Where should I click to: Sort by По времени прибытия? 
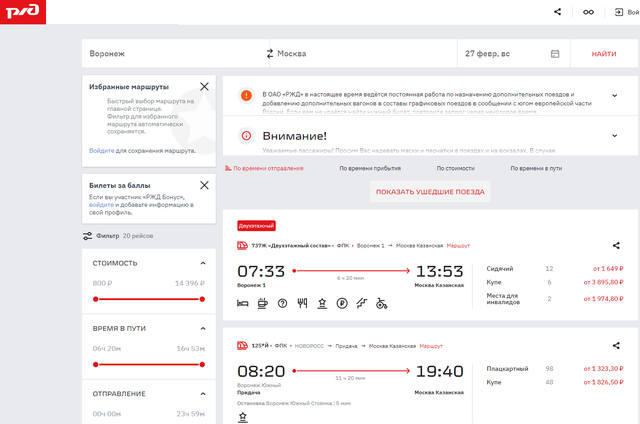click(370, 168)
